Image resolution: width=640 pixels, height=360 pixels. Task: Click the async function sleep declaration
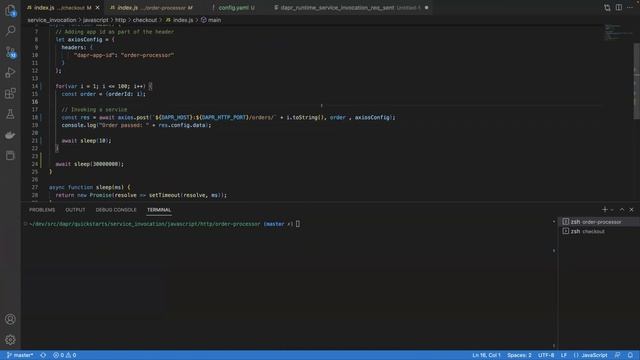pyautogui.click(x=89, y=187)
